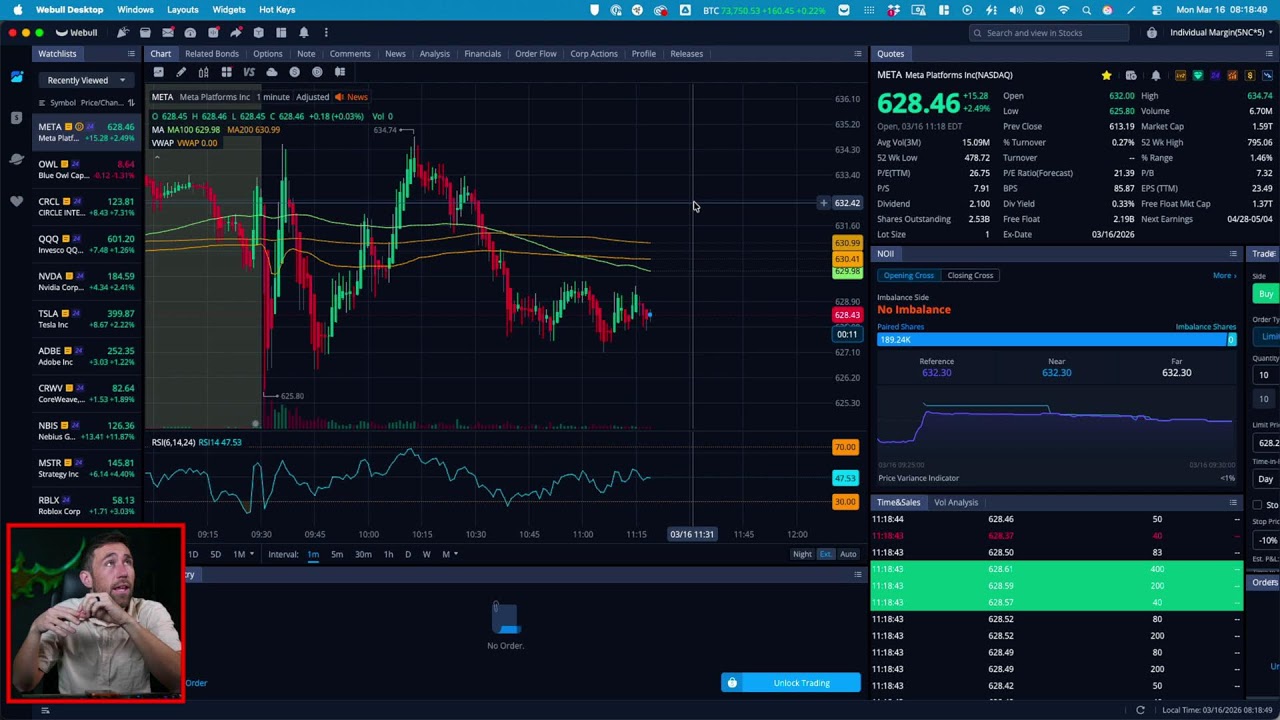The image size is (1280, 720).
Task: Open the Adjusted price setting
Action: (x=312, y=97)
